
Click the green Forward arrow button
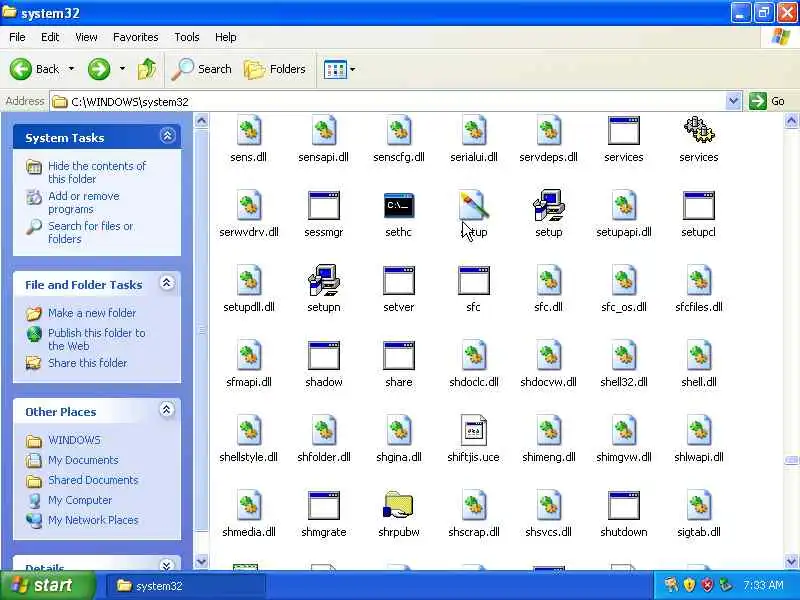[x=99, y=69]
